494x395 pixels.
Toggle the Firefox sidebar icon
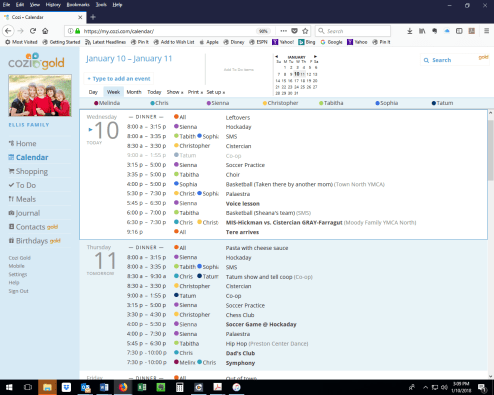pos(459,31)
